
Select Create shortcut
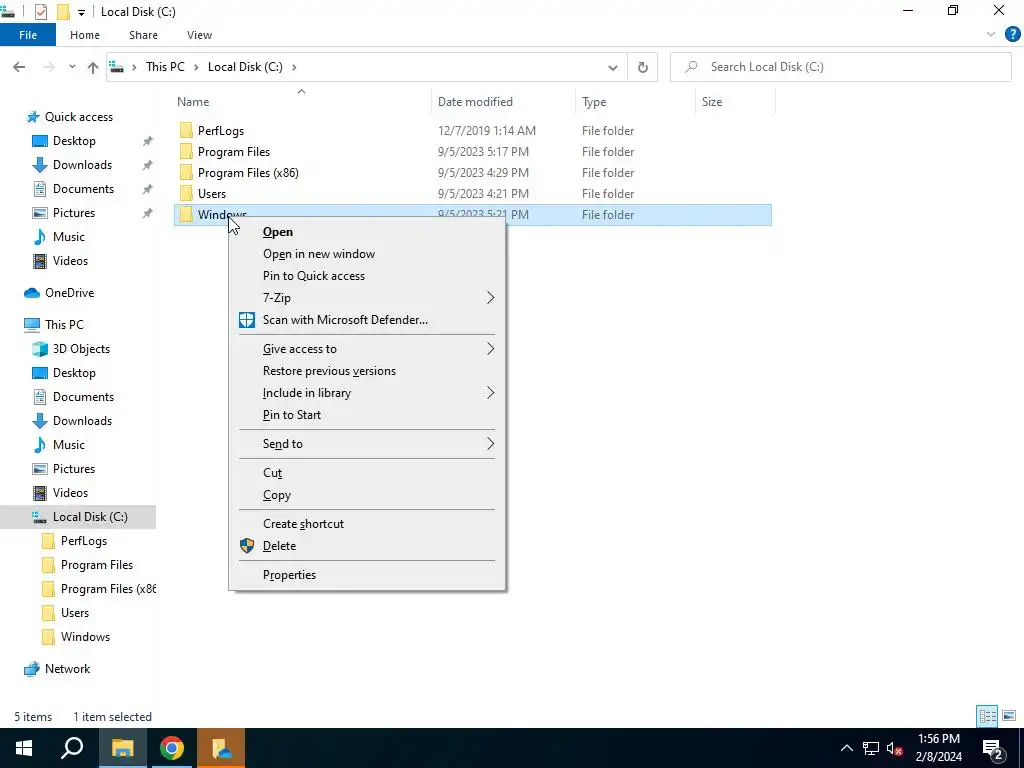pyautogui.click(x=367, y=524)
